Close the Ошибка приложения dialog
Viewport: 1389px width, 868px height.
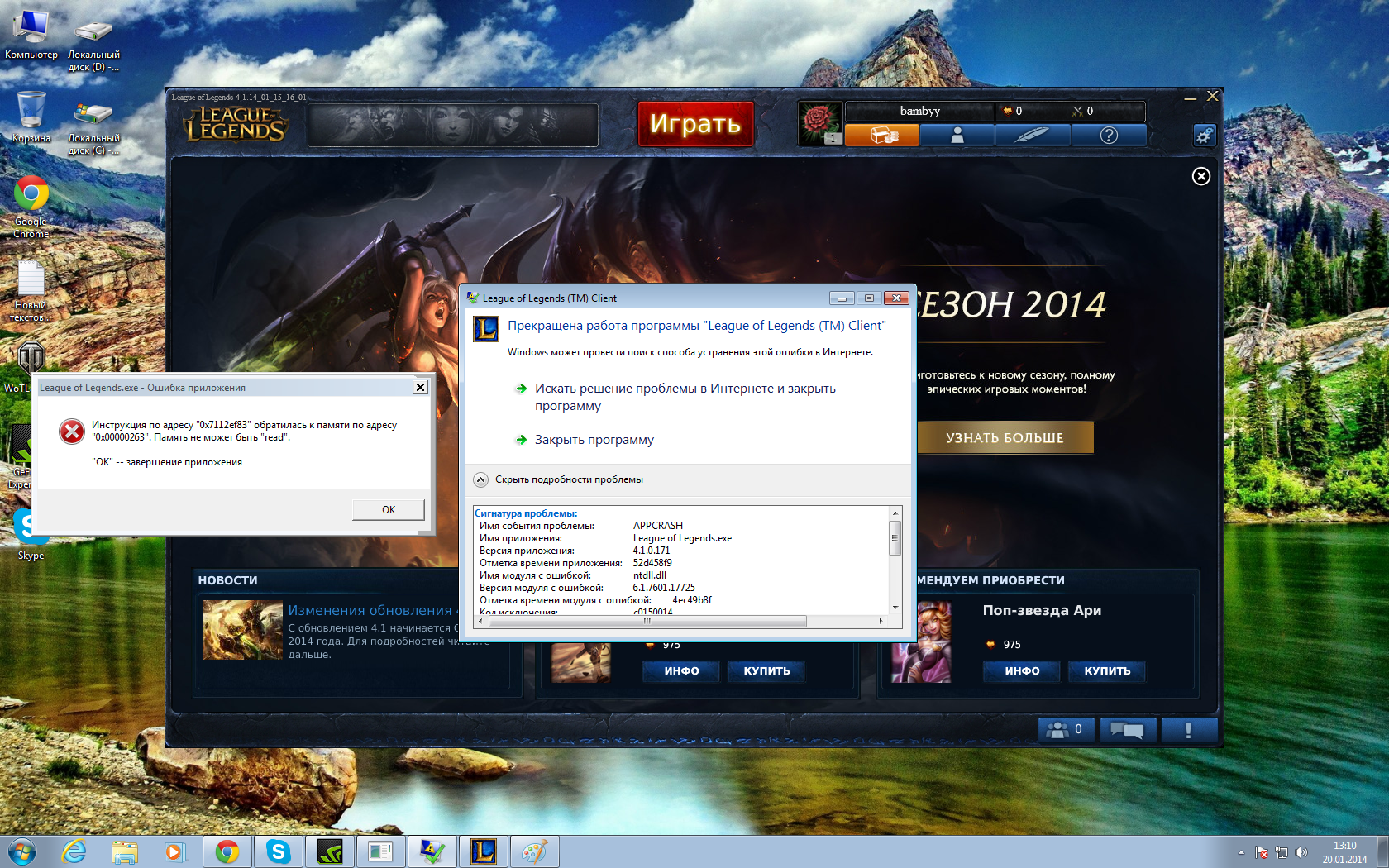420,387
